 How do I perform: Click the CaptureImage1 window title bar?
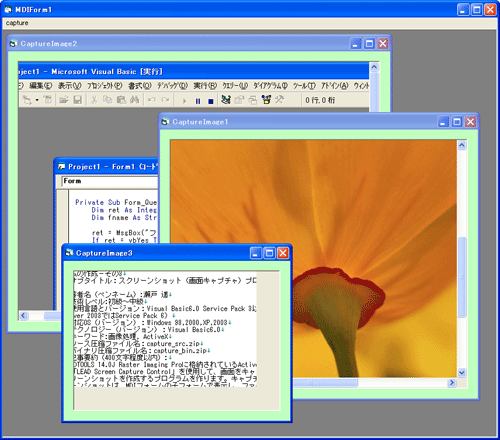tap(318, 122)
